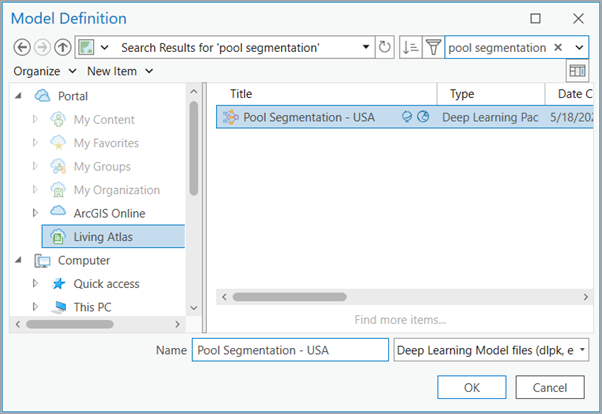
Task: Expand the My Content tree node
Action: [37, 120]
